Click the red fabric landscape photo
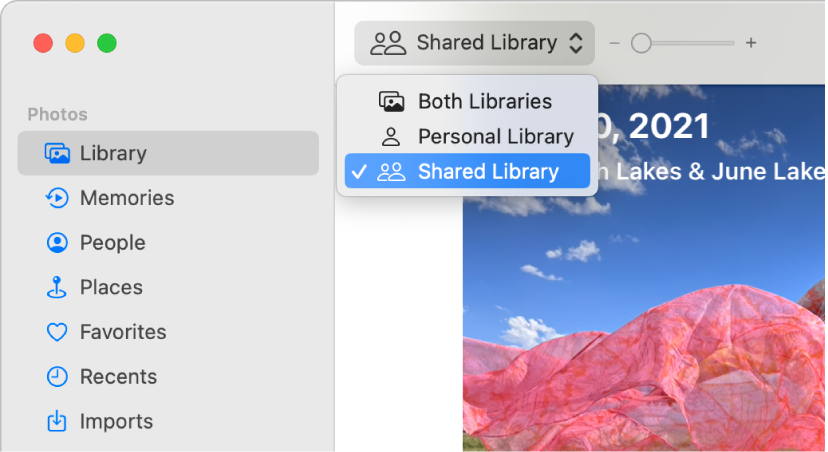The image size is (828, 452). (640, 330)
